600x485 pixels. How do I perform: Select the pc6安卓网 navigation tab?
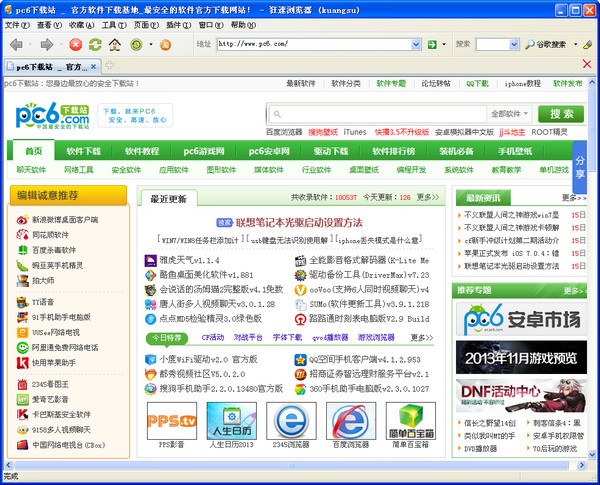(x=269, y=151)
